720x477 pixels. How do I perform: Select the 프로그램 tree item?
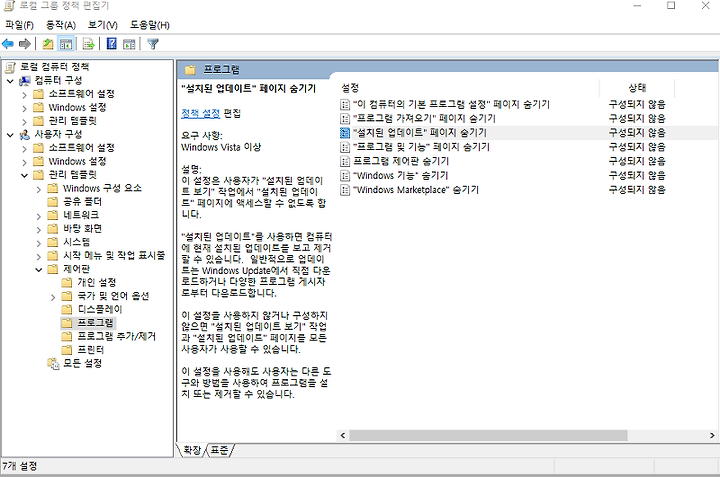95,323
